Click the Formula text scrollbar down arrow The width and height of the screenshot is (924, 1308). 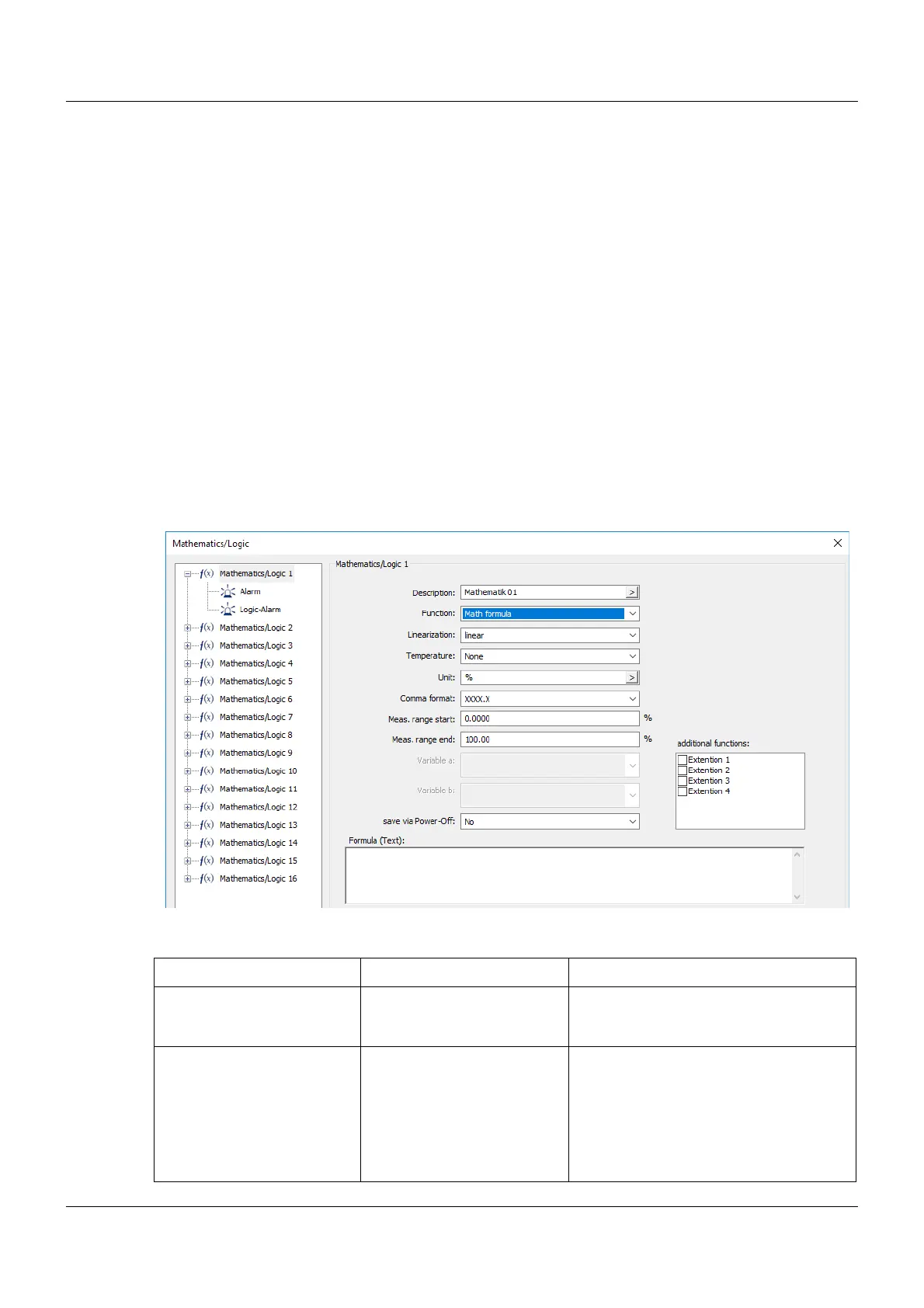point(797,896)
